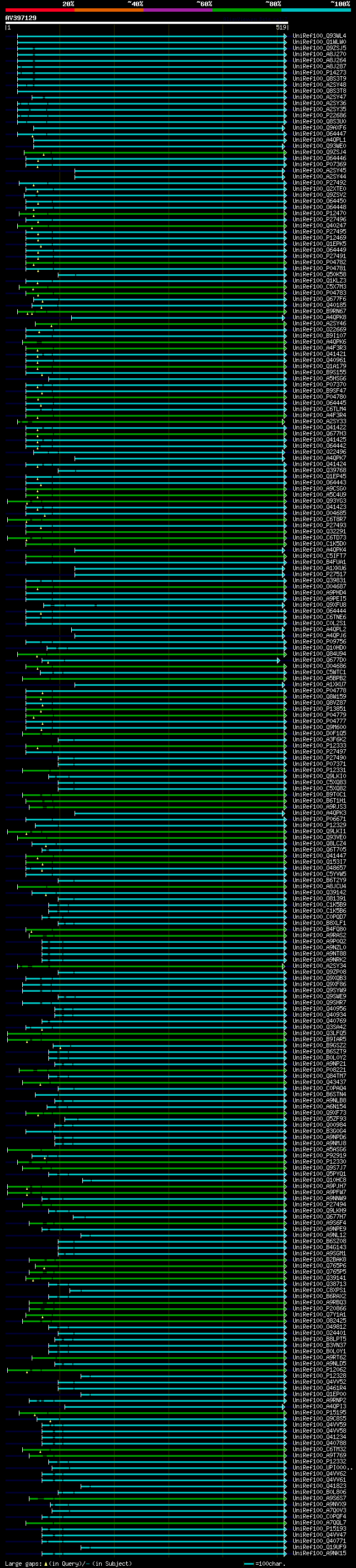356x1568 pixels.
Task: Select hit label UniRef100_Q9SYW9
Action: (319, 990)
